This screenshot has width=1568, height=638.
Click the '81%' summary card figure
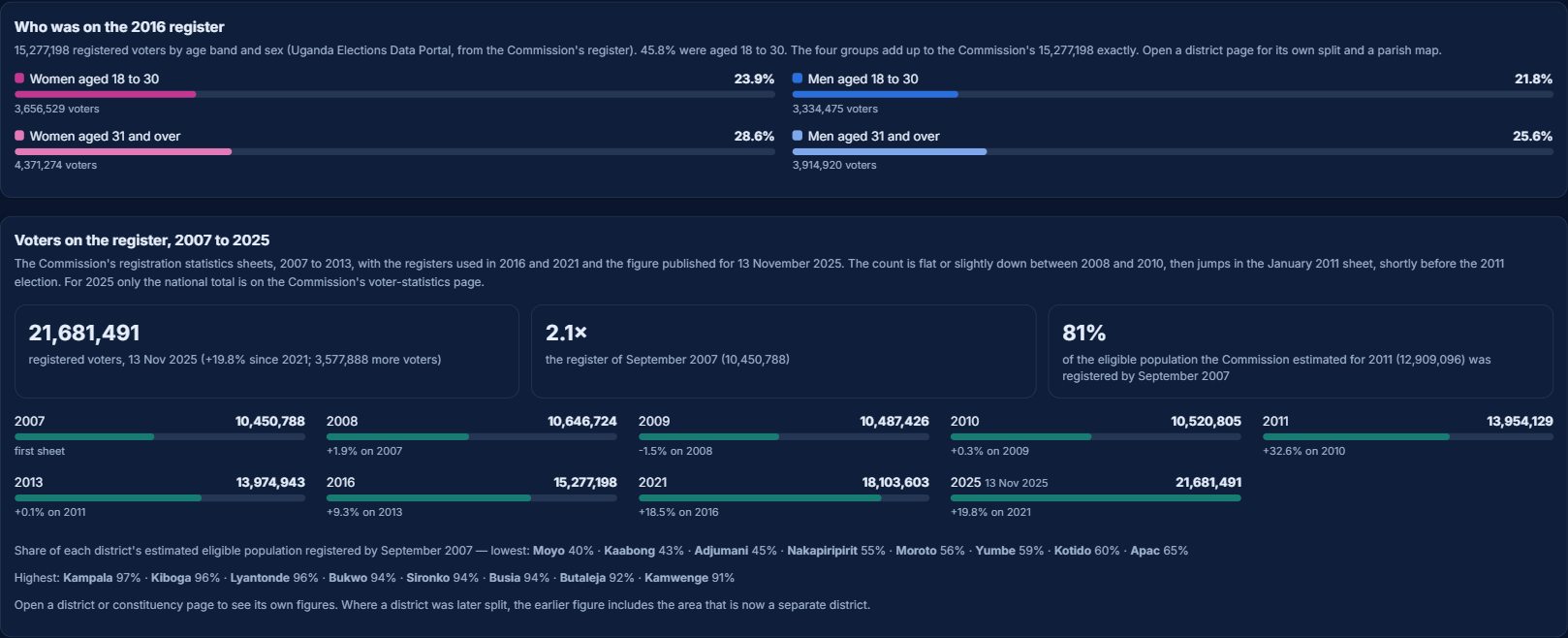click(1084, 333)
